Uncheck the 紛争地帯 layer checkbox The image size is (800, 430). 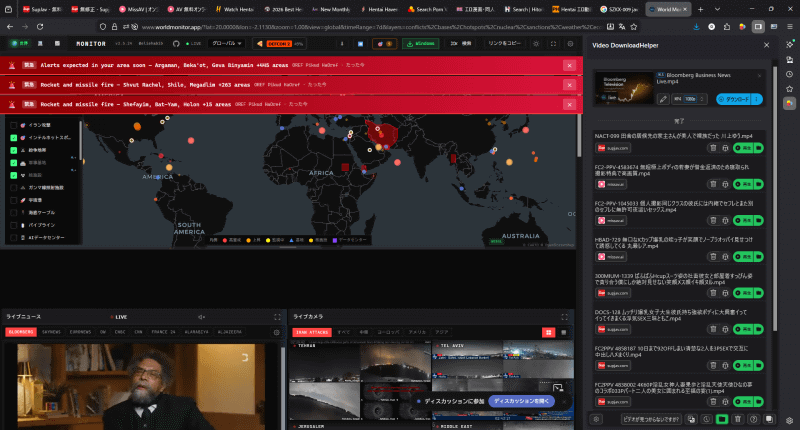[14, 150]
